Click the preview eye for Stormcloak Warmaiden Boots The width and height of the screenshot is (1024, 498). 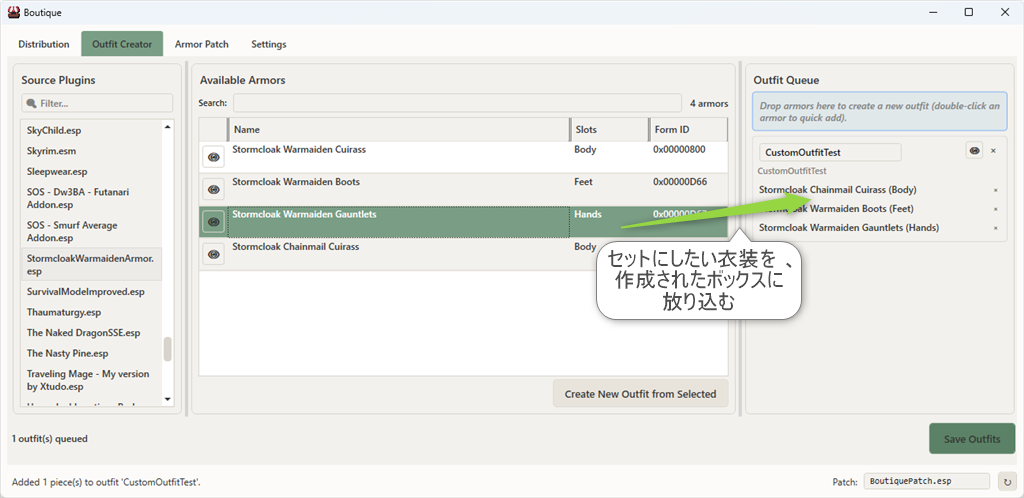click(x=213, y=189)
